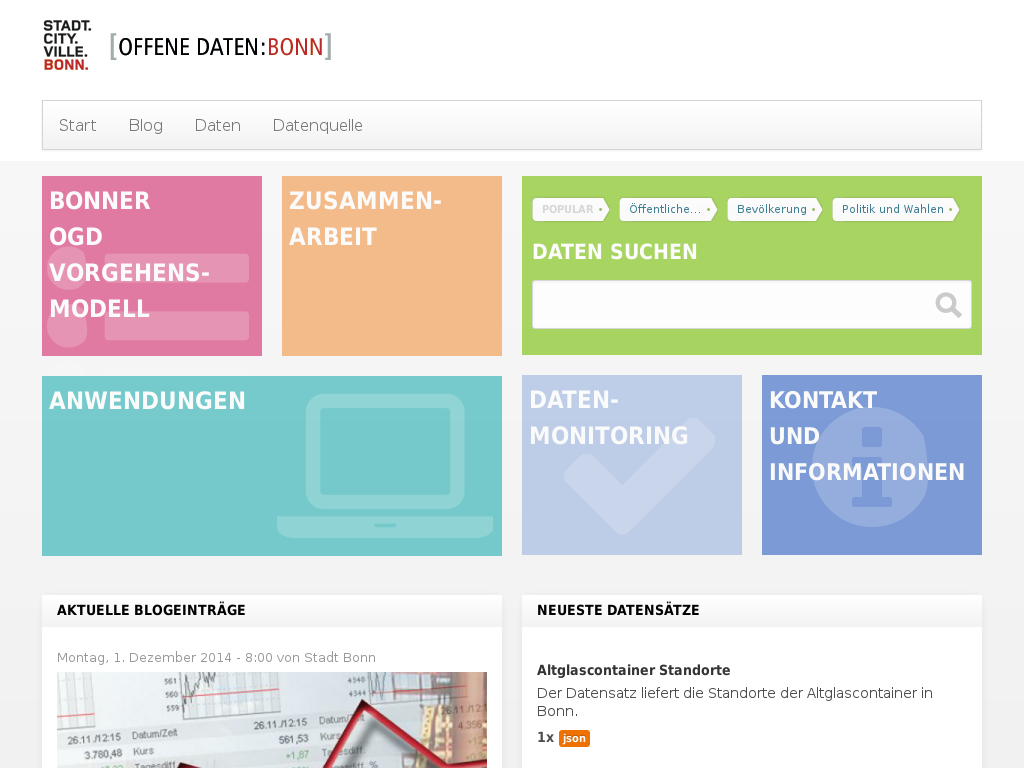Open the Zusammenarbeit tile

point(392,266)
